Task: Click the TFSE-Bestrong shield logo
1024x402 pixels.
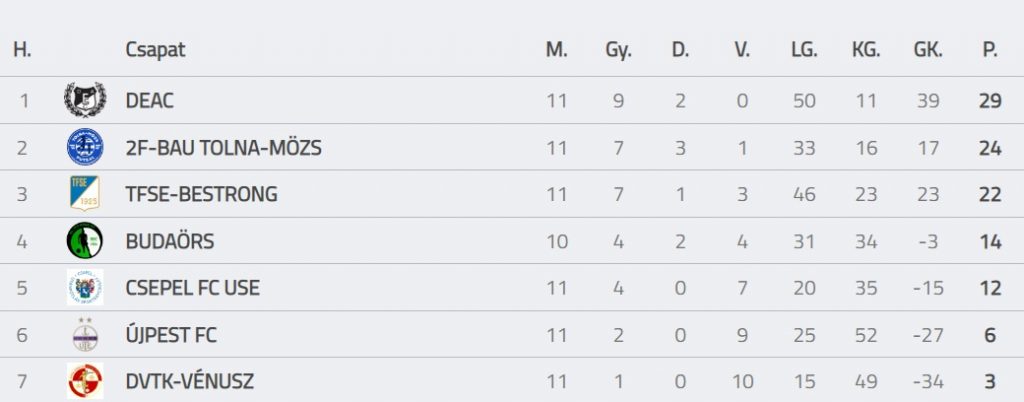Action: coord(85,193)
